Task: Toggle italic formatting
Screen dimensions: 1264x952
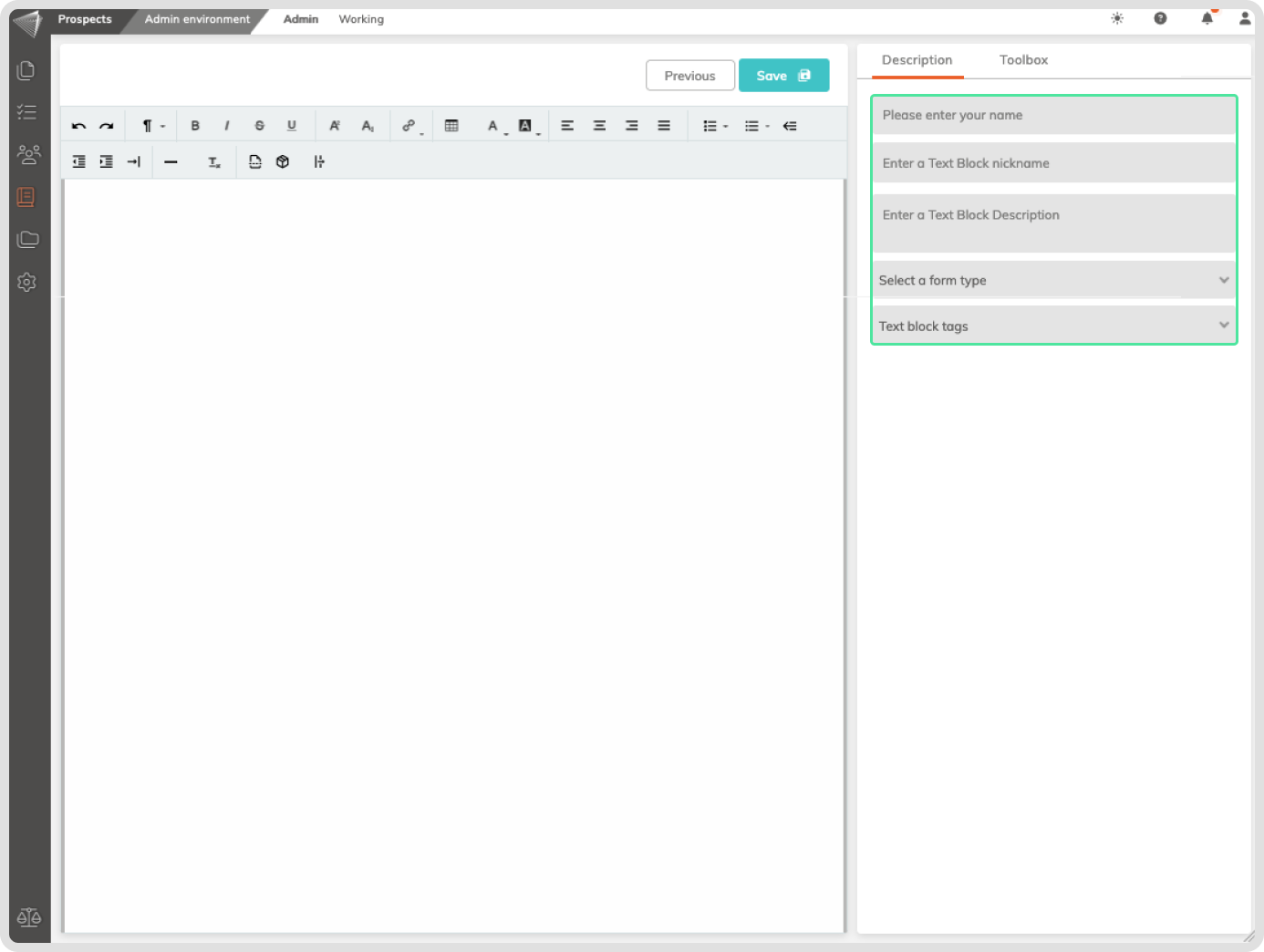Action: (x=227, y=126)
